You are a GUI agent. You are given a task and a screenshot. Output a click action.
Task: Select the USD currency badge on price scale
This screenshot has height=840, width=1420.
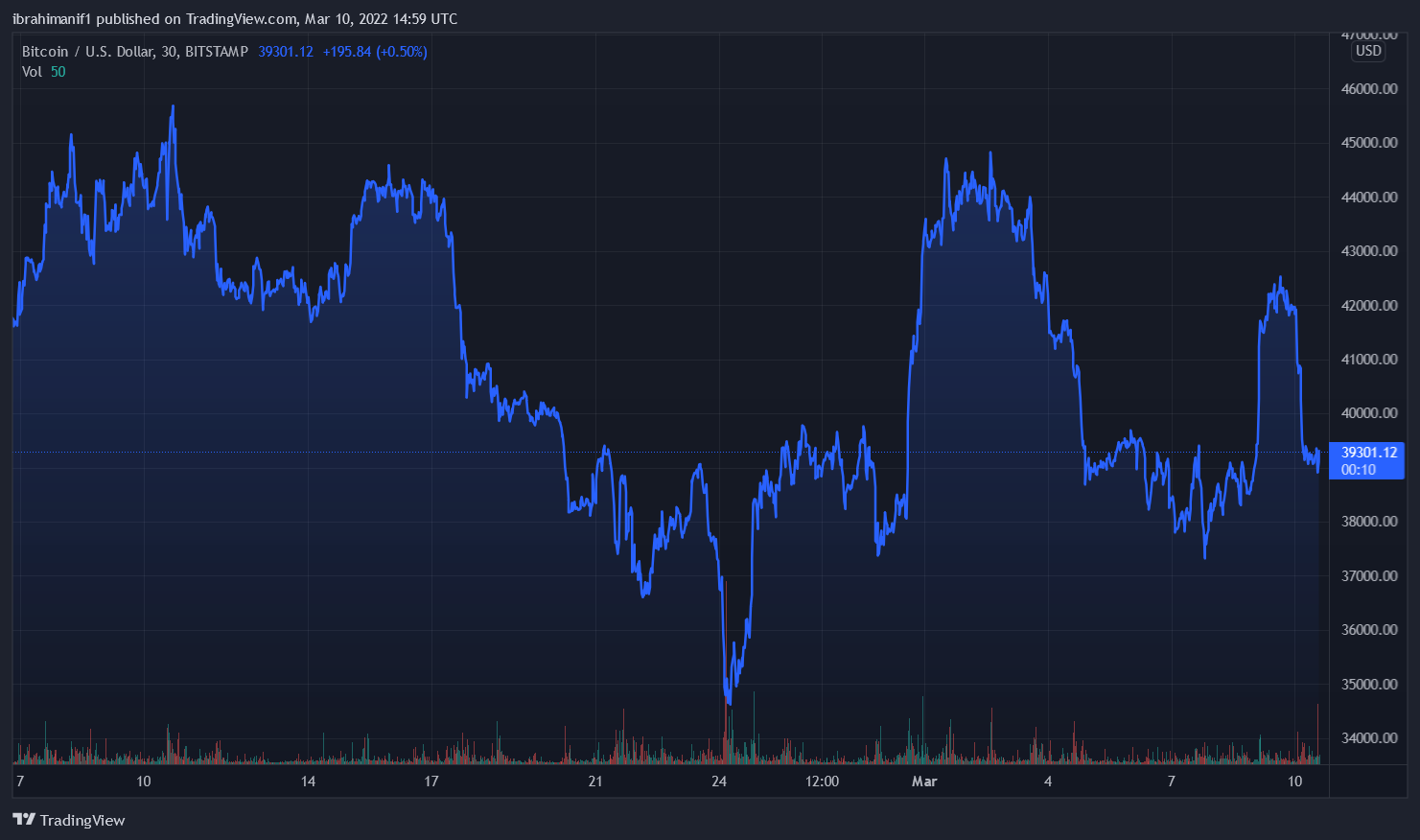pos(1367,52)
